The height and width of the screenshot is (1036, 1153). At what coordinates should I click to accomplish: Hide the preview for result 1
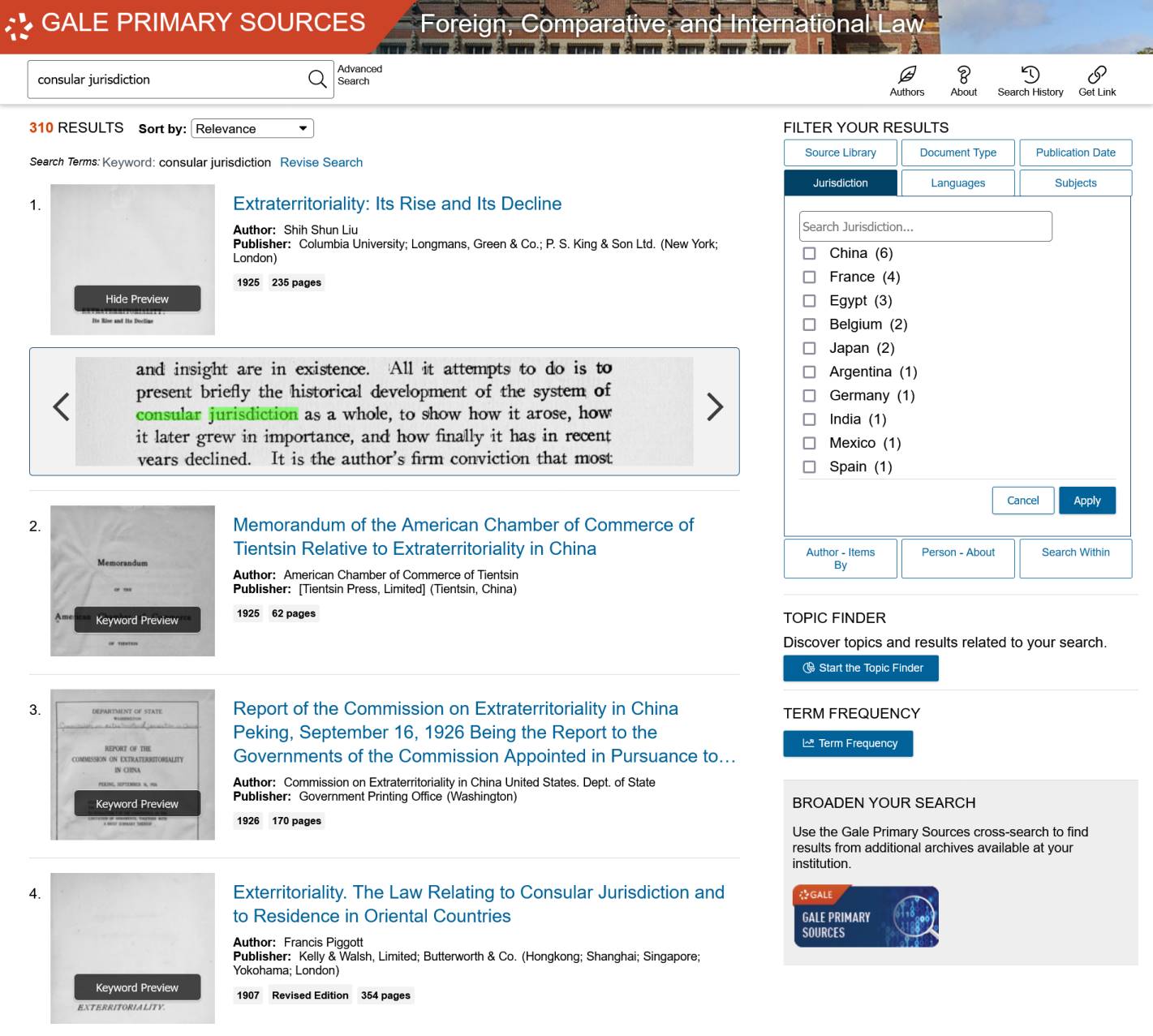point(137,299)
